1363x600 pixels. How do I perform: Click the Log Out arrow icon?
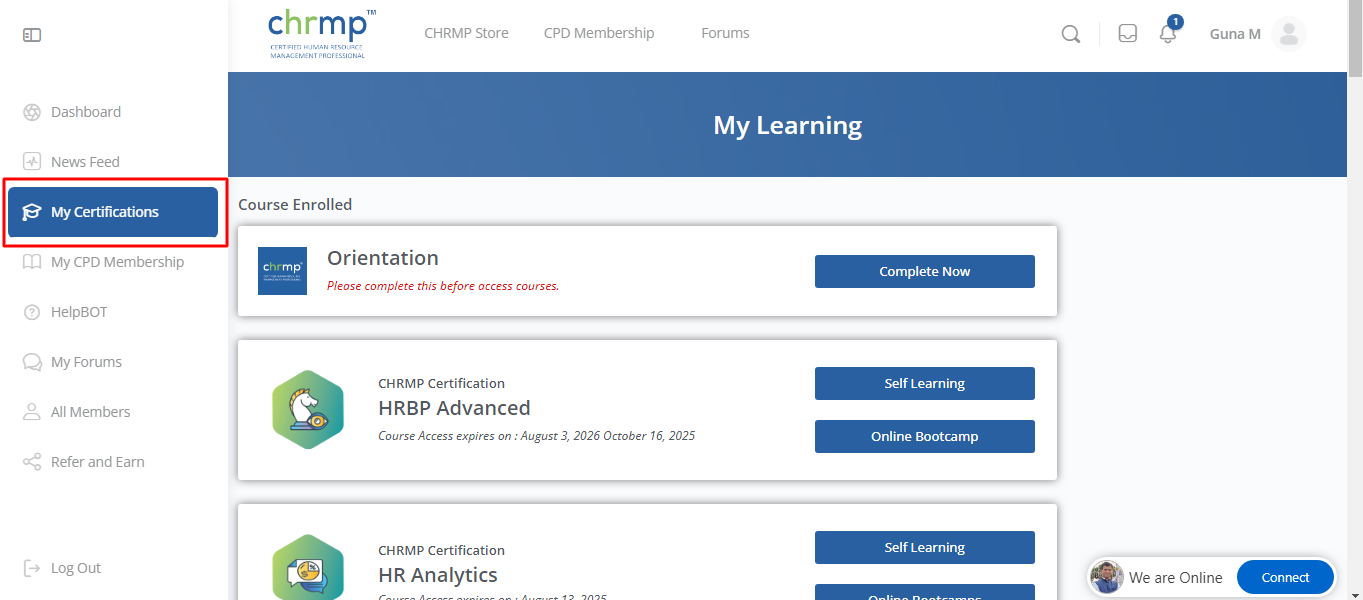(32, 568)
